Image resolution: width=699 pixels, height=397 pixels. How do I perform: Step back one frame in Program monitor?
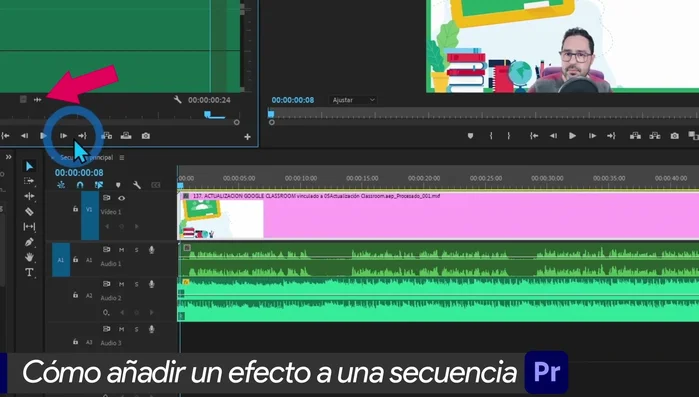point(553,136)
